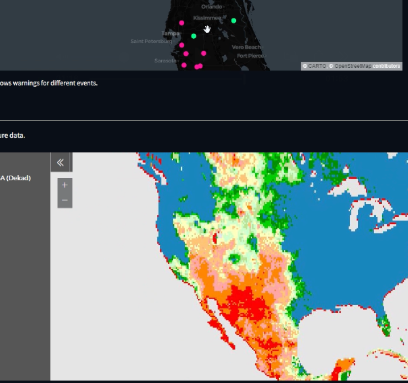Click the Fort Pierce map label
Image resolution: width=408 pixels, height=383 pixels.
[x=251, y=56]
